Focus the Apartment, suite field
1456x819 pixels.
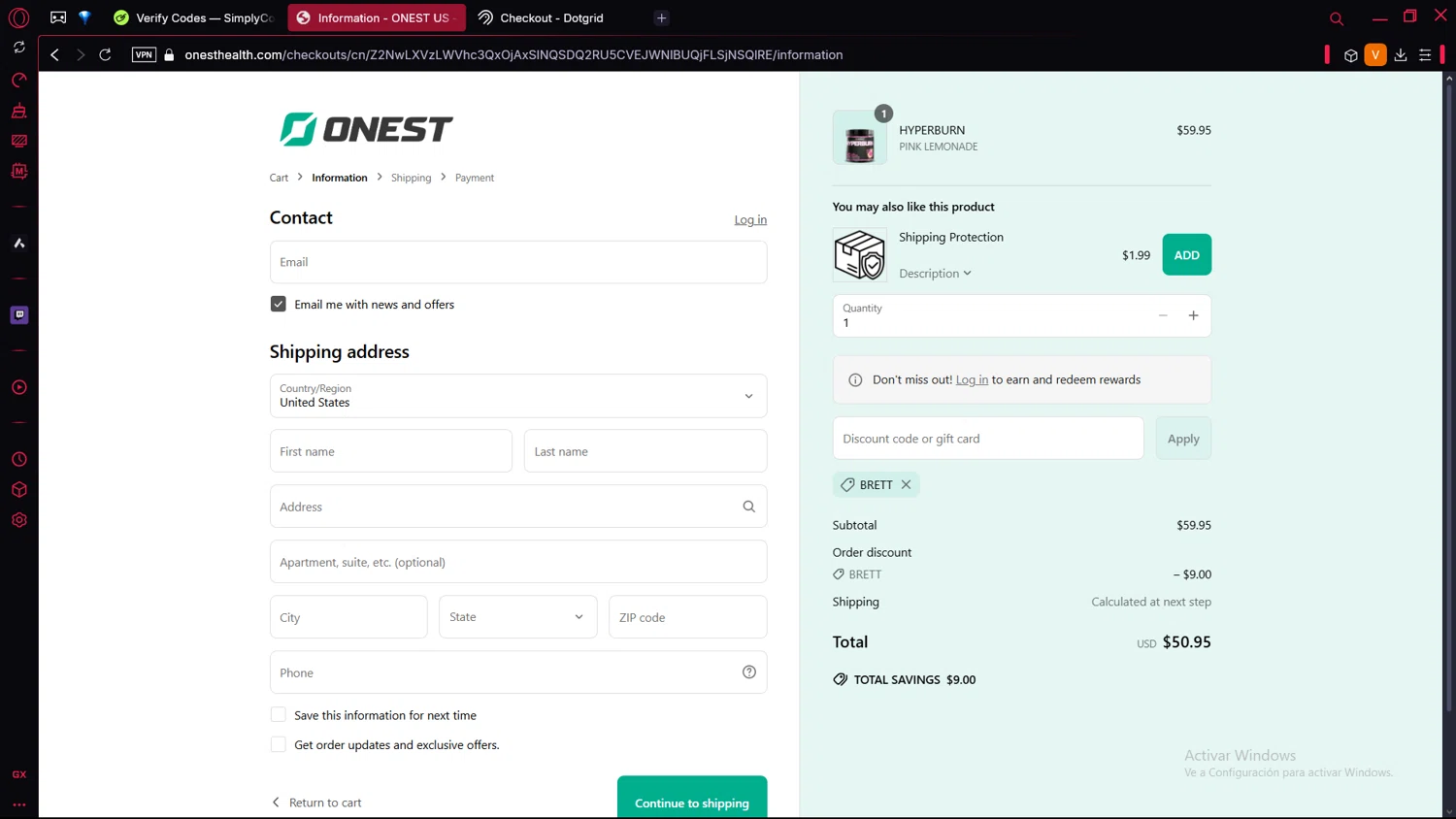tap(518, 562)
